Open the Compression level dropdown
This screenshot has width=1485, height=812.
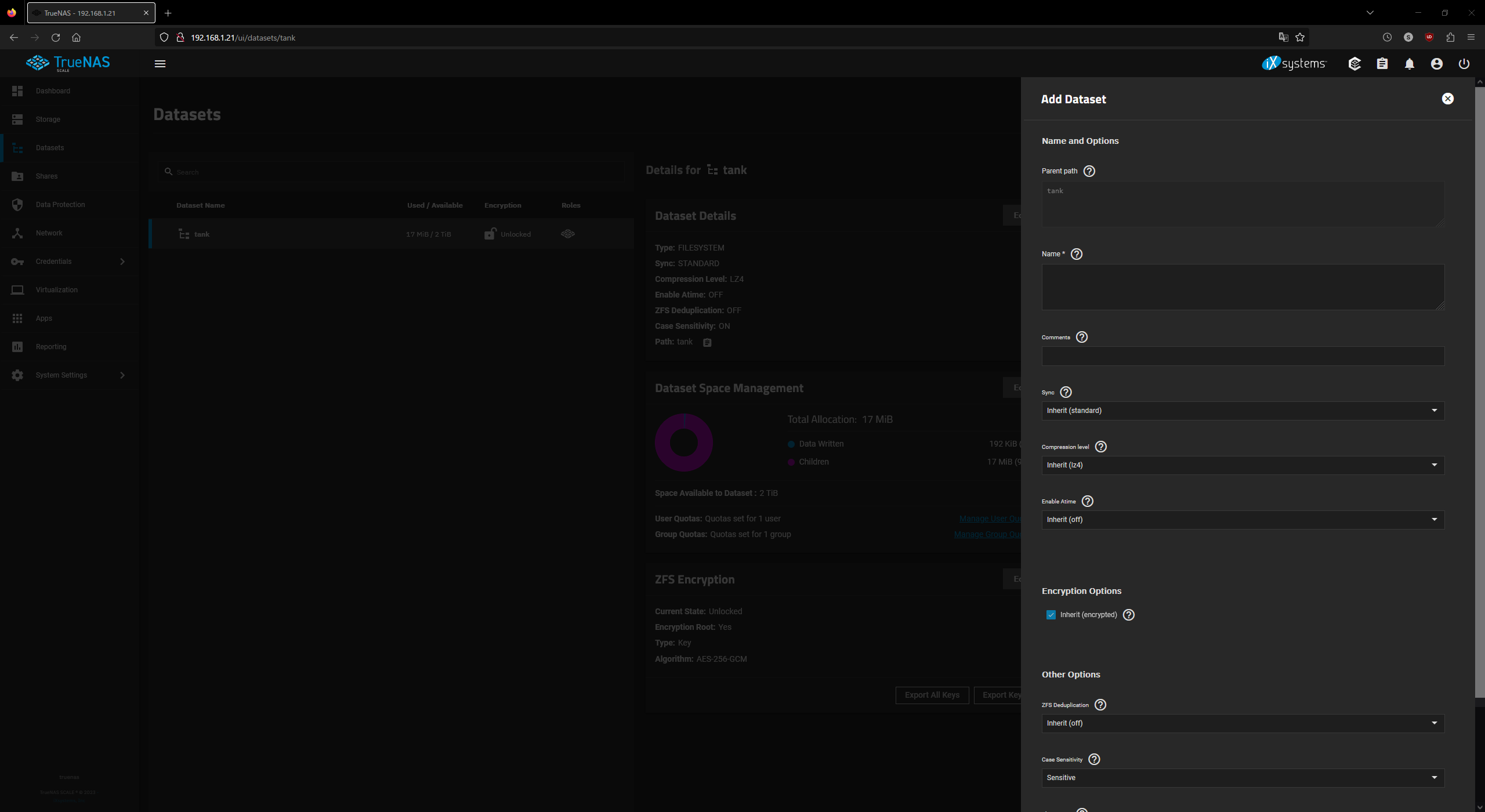(1243, 465)
